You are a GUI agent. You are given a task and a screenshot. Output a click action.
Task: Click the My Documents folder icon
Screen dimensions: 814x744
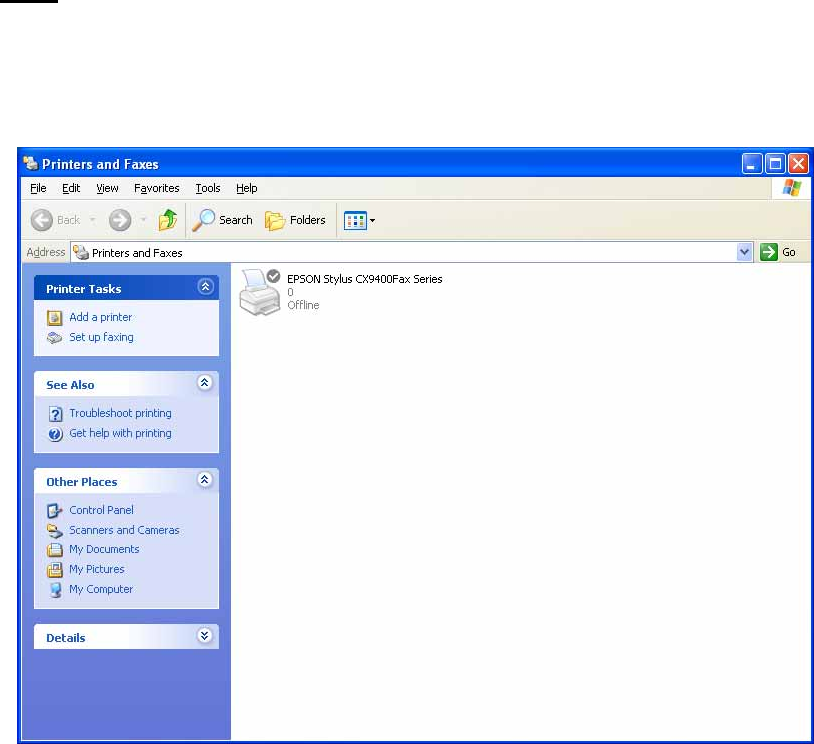pos(55,550)
